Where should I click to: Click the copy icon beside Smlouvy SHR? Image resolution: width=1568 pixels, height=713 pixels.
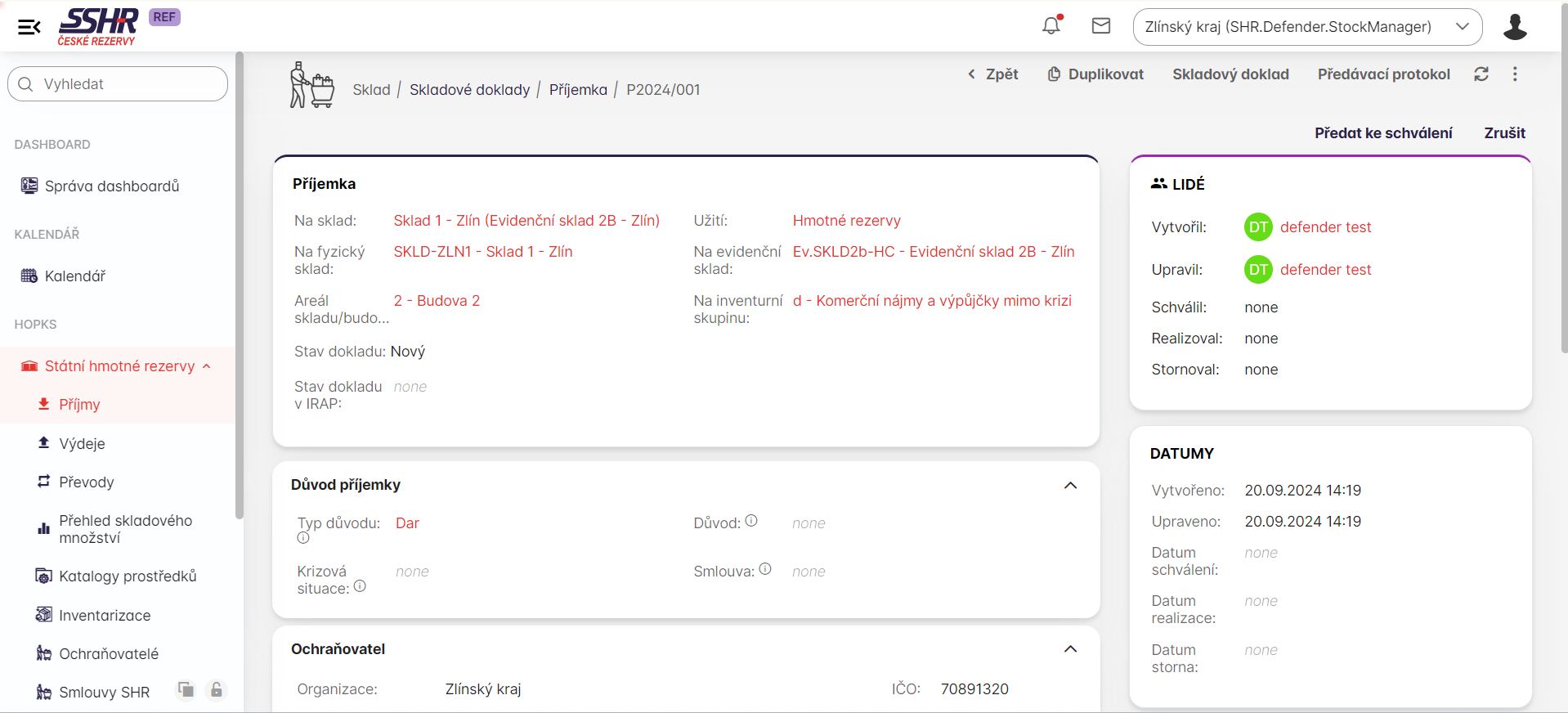[x=186, y=690]
